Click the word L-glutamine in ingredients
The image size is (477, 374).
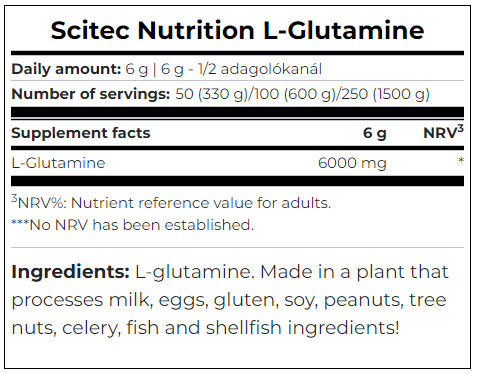[195, 272]
